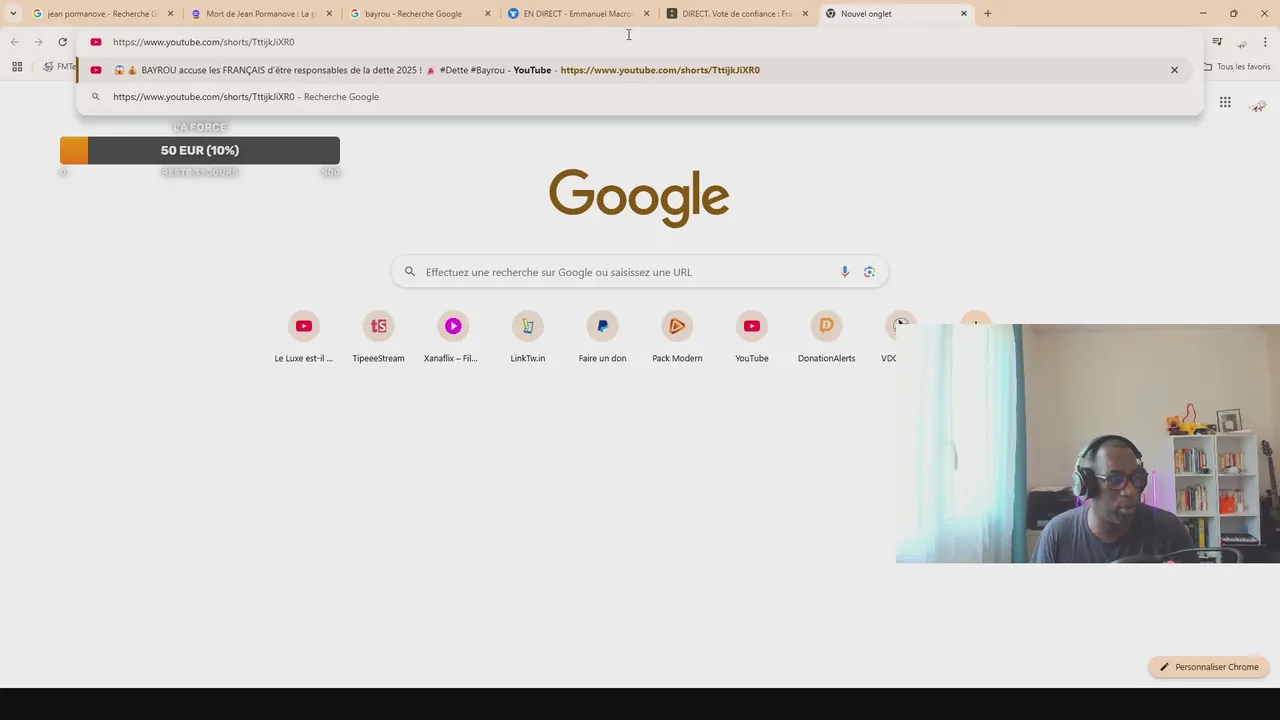Close the 'DIRECT. Vote de confiance' tab
Image resolution: width=1280 pixels, height=720 pixels.
[805, 14]
